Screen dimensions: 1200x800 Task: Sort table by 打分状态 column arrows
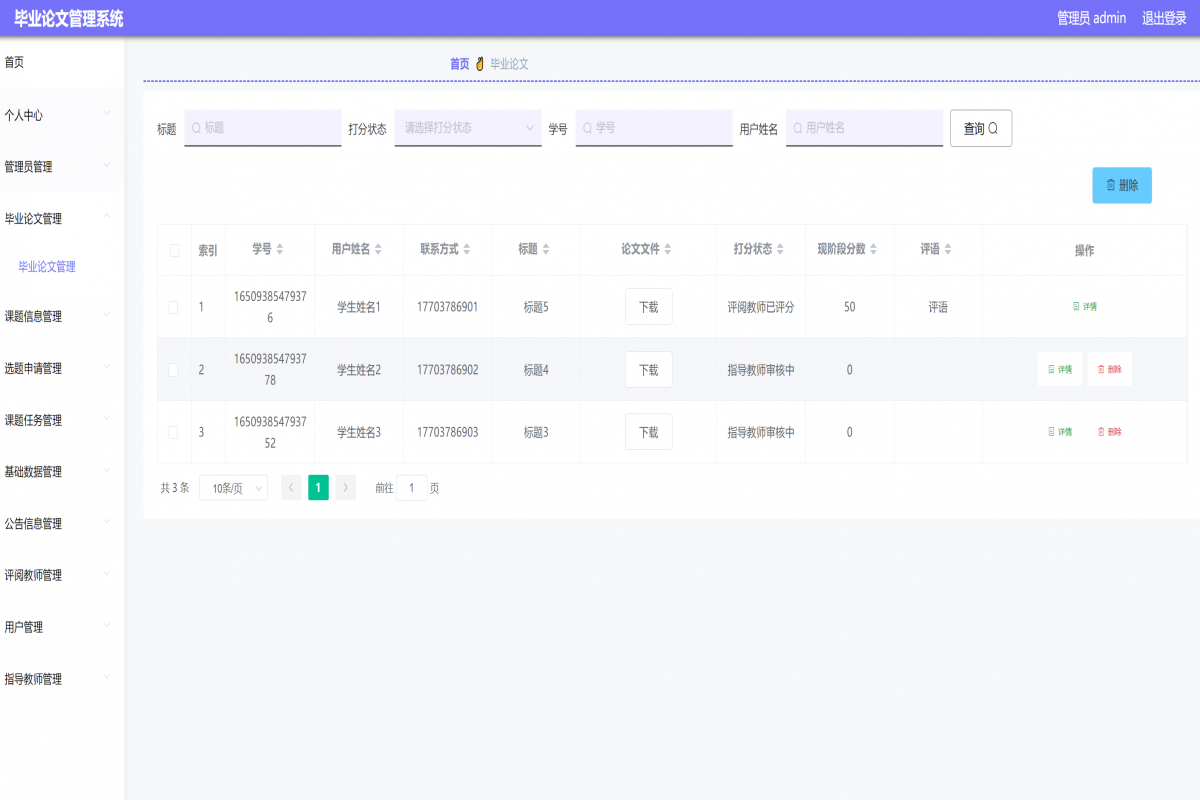tap(780, 249)
